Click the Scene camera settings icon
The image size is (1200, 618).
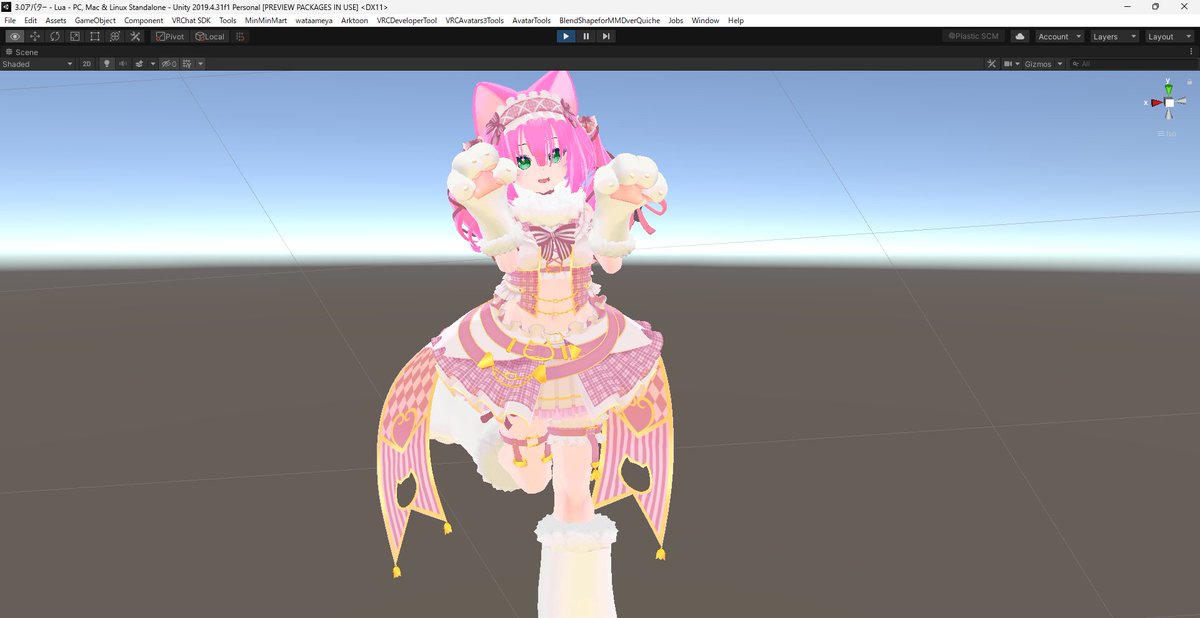(x=1007, y=64)
